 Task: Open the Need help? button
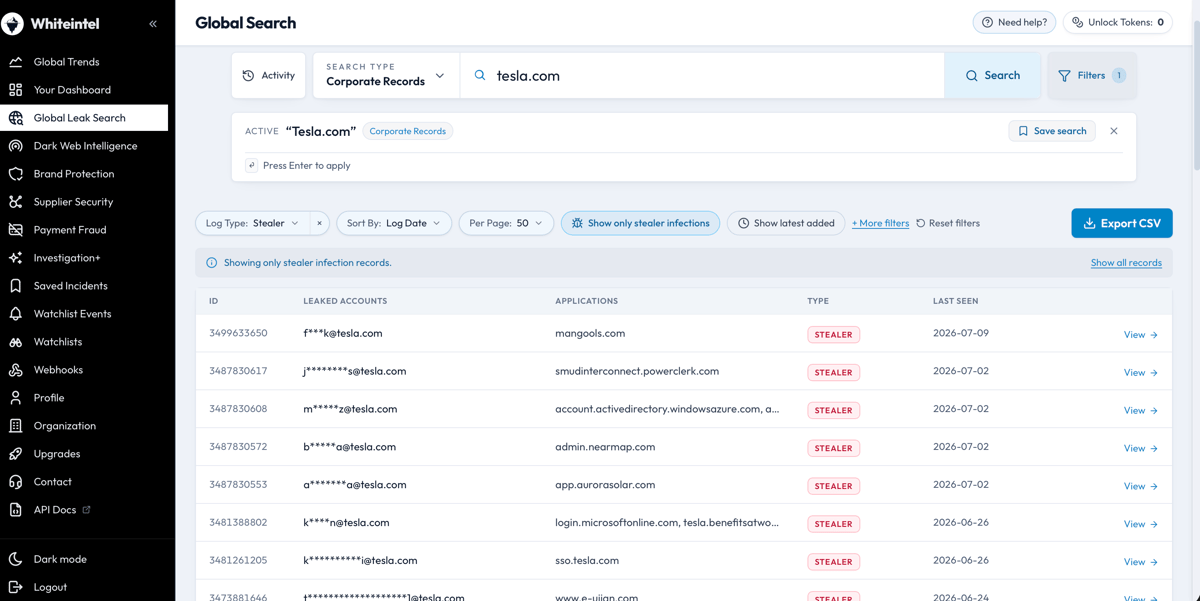coord(1014,22)
